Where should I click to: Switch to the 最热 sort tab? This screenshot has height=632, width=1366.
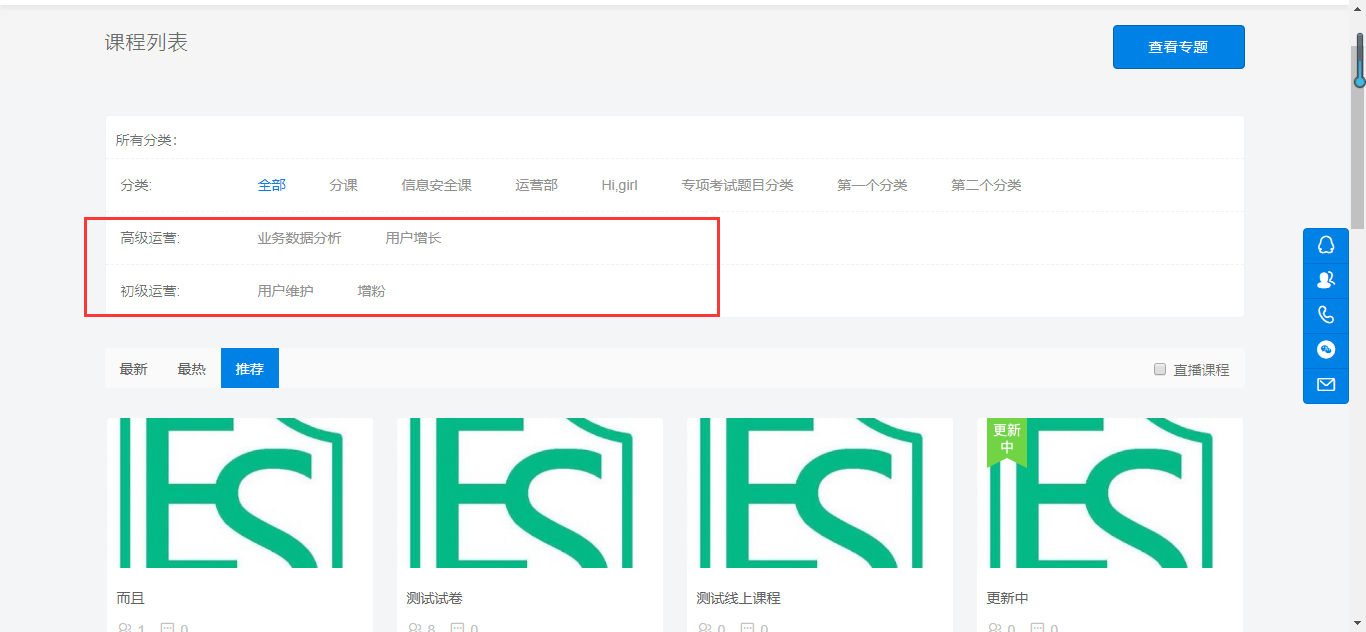pyautogui.click(x=191, y=369)
